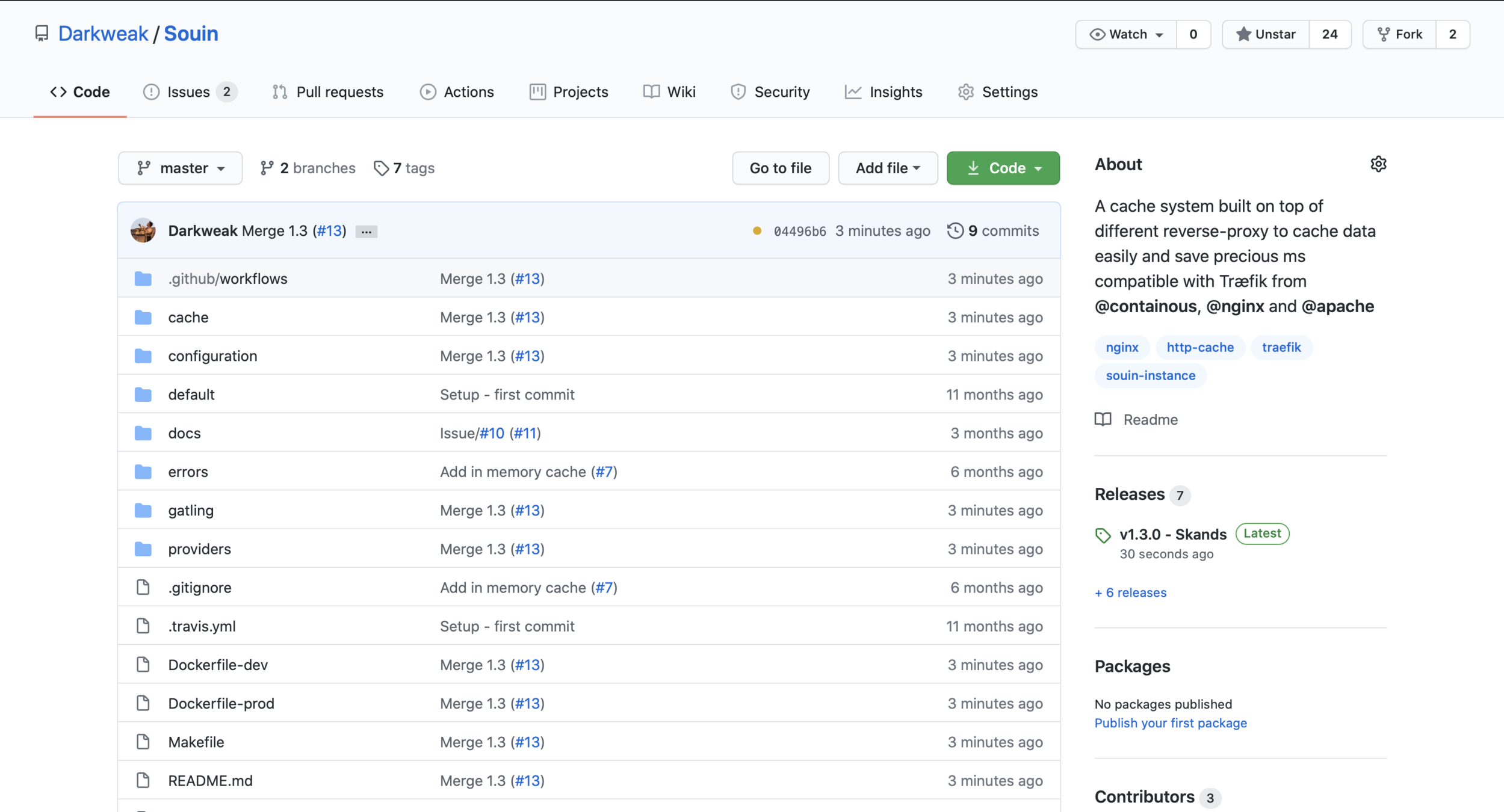Click the repository icon beside Darkweak
This screenshot has width=1504, height=812.
pyautogui.click(x=42, y=34)
